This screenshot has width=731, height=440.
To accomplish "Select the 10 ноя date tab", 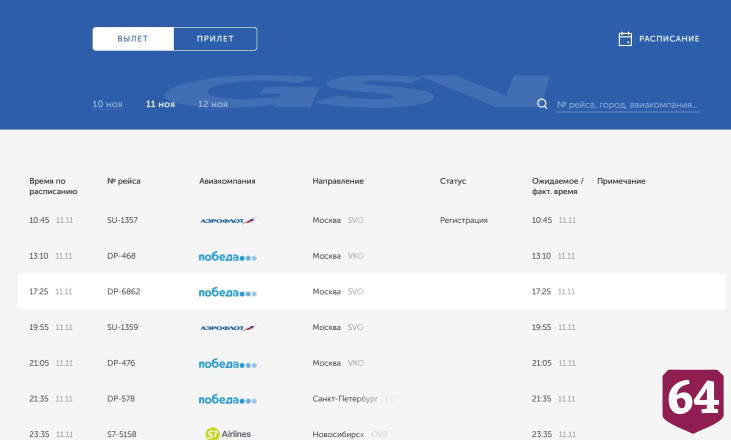I will (x=107, y=104).
